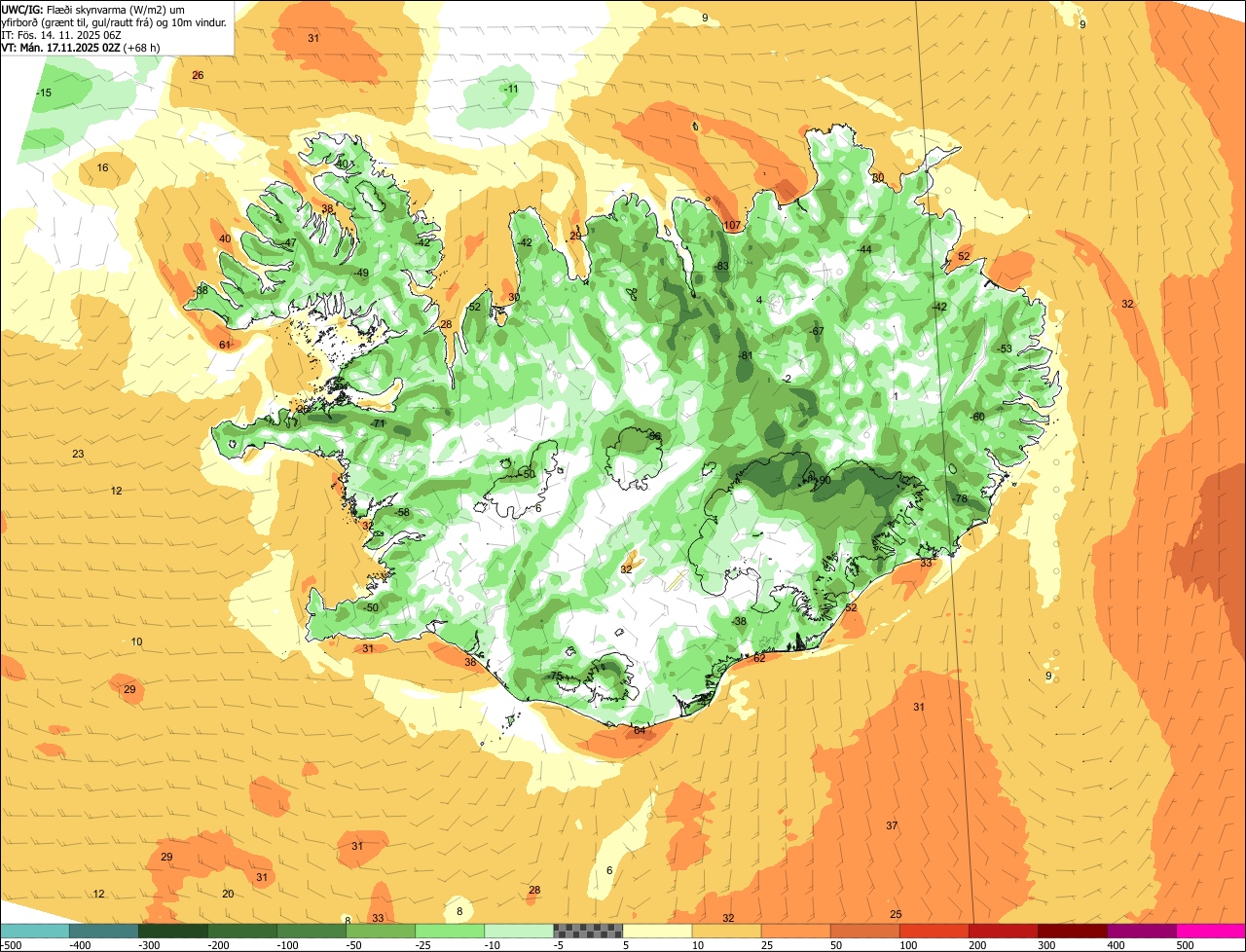Click the "23" ocean flux value

coord(78,455)
